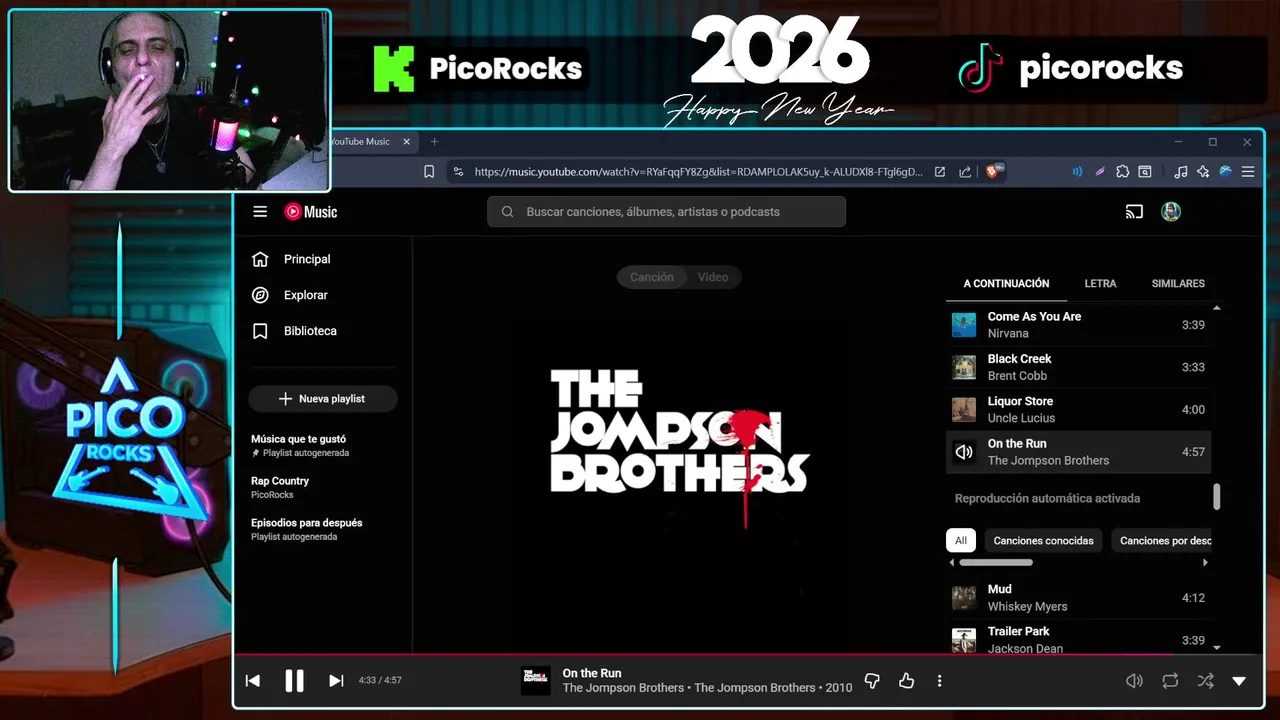Screen dimensions: 1280x720
Task: Switch player to Video mode
Action: [713, 277]
